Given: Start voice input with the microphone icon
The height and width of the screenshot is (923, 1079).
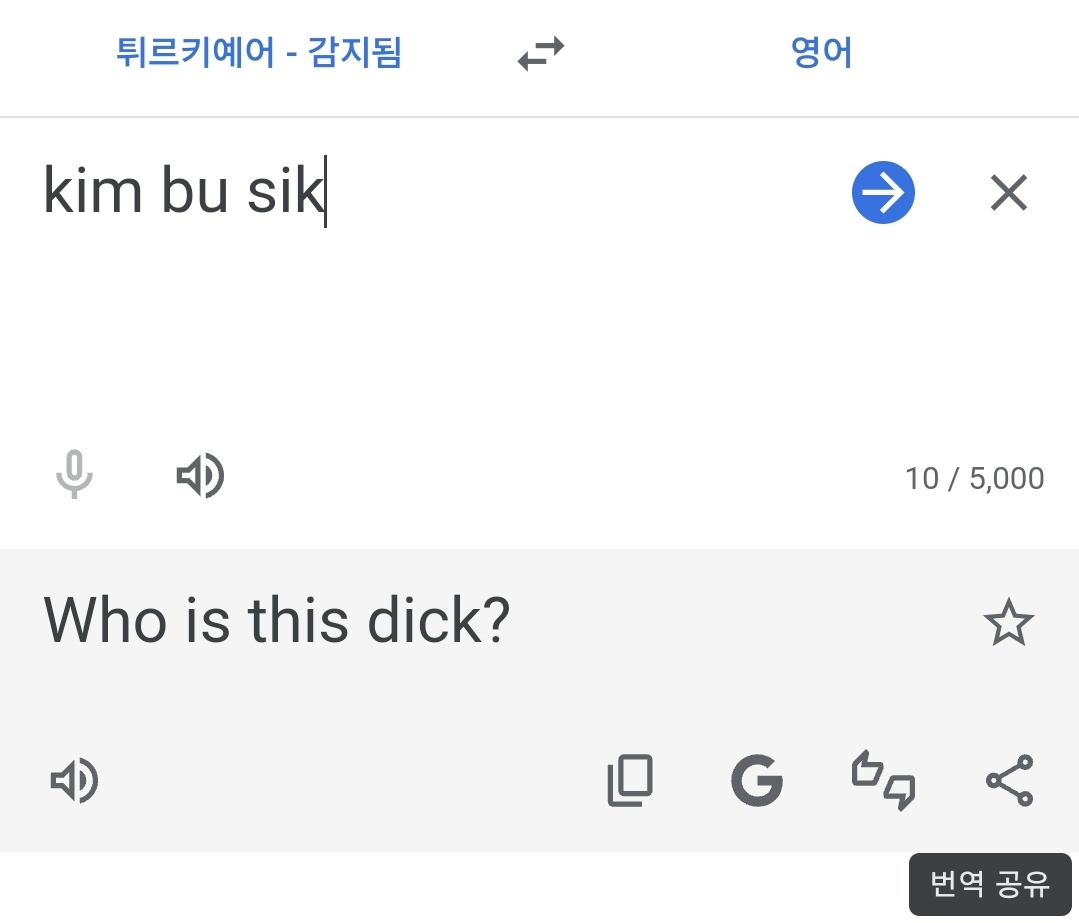Looking at the screenshot, I should [74, 476].
